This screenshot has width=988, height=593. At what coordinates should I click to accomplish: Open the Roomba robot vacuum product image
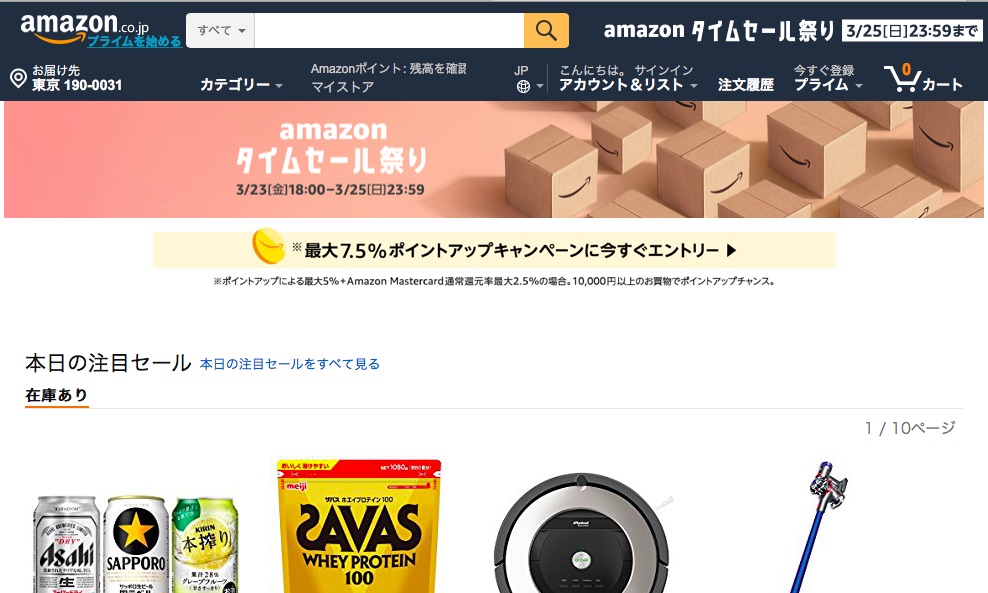point(582,534)
